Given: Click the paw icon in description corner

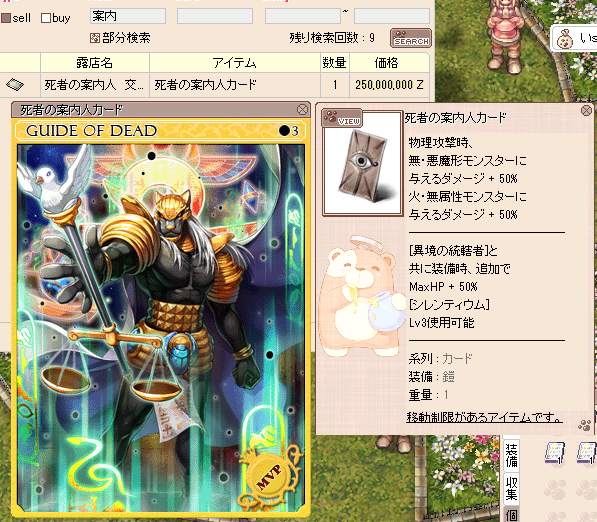Looking at the screenshot, I should pos(585,425).
